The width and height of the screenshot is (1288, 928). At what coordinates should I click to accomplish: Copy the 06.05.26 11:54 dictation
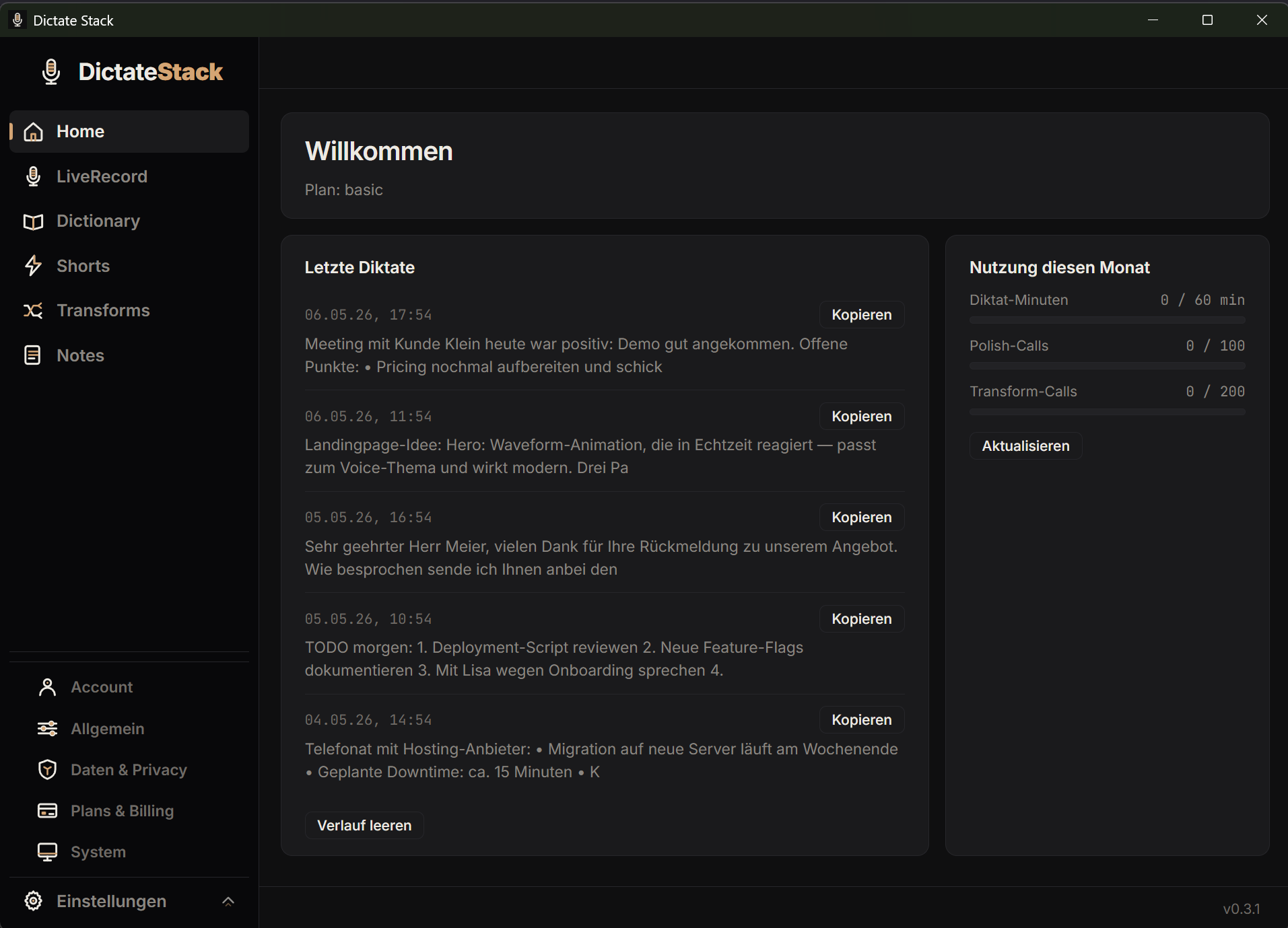[861, 417]
